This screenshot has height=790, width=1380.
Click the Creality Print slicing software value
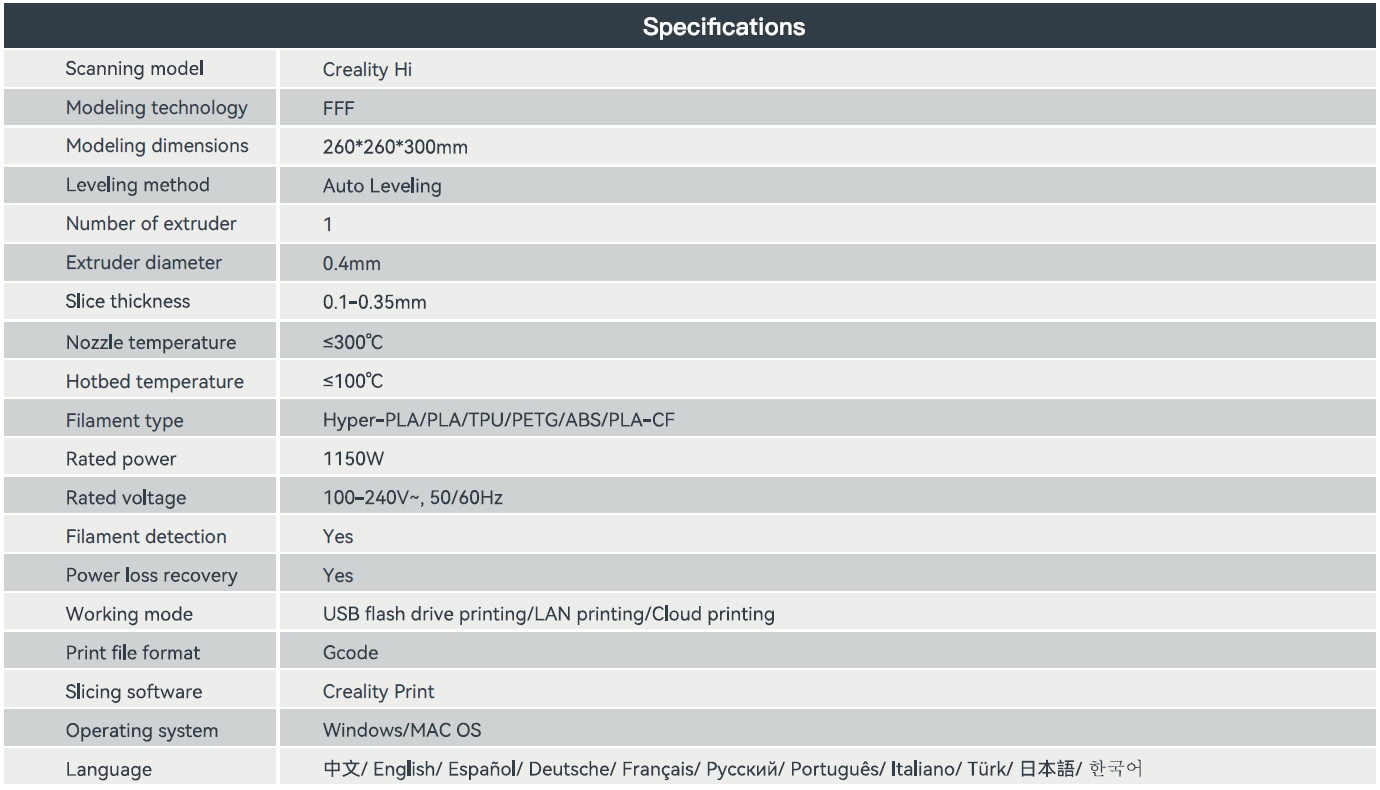click(379, 692)
